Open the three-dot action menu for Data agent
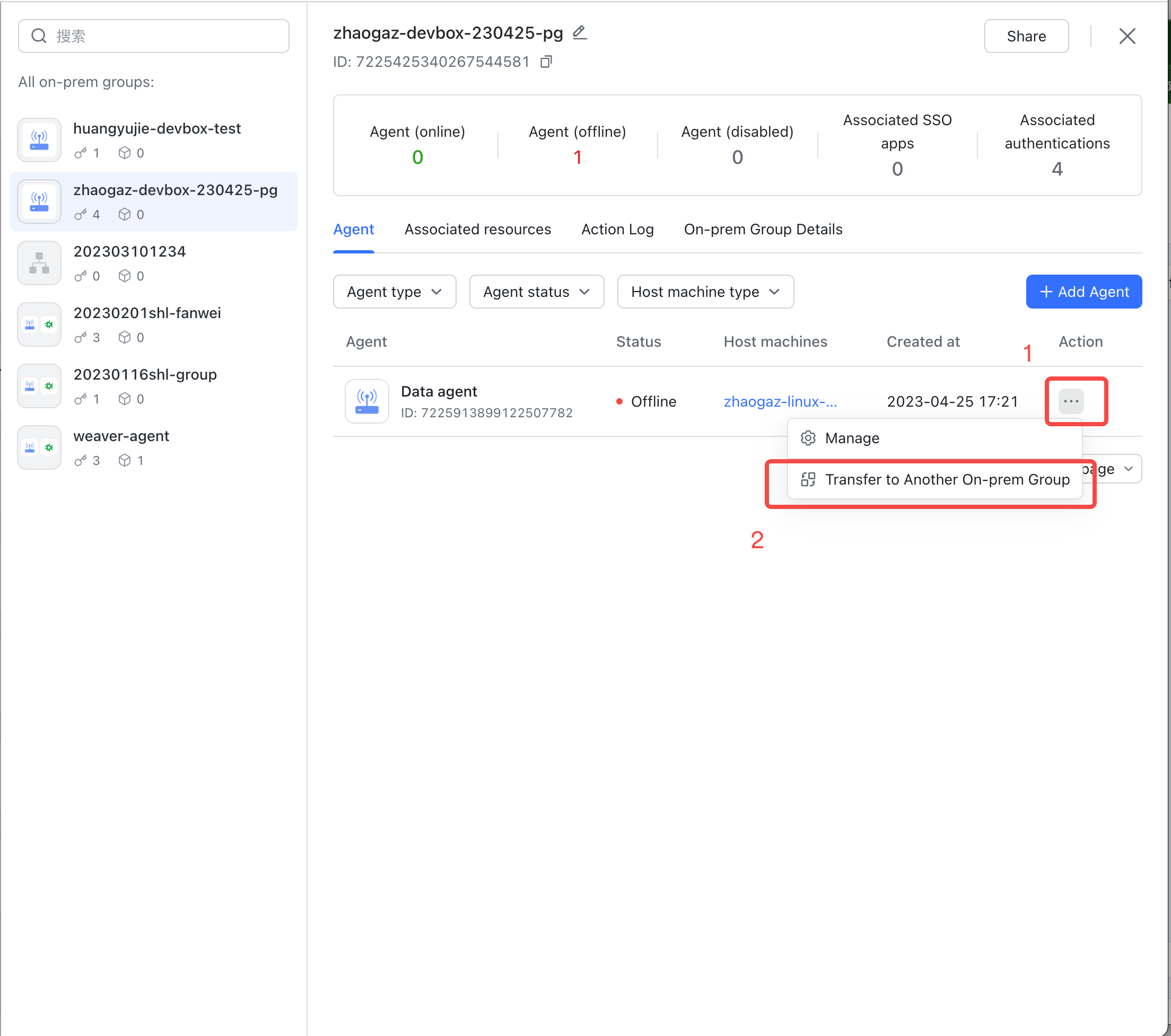The height and width of the screenshot is (1036, 1171). (x=1071, y=401)
